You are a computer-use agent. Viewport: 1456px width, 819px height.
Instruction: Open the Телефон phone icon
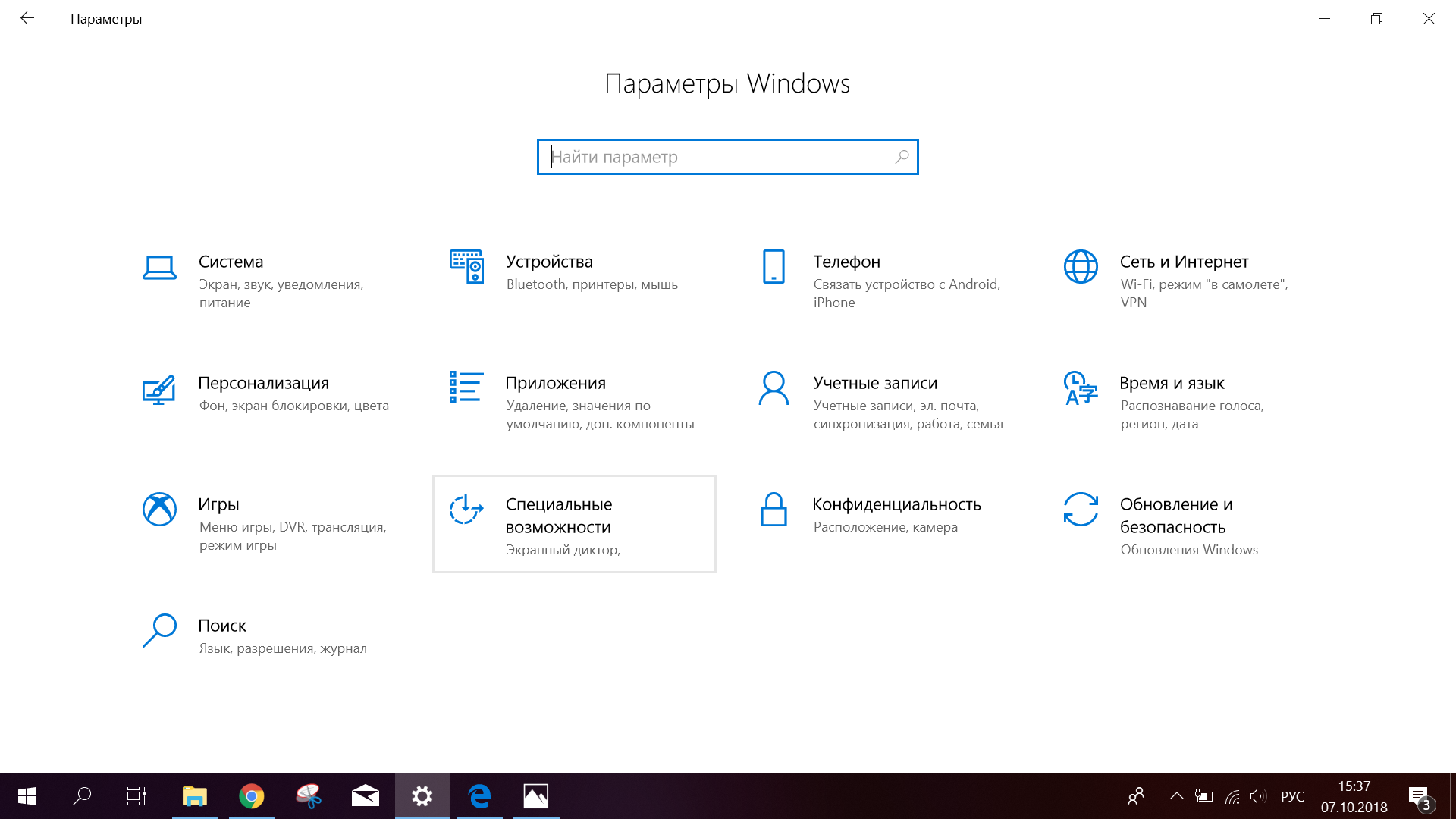(x=773, y=266)
